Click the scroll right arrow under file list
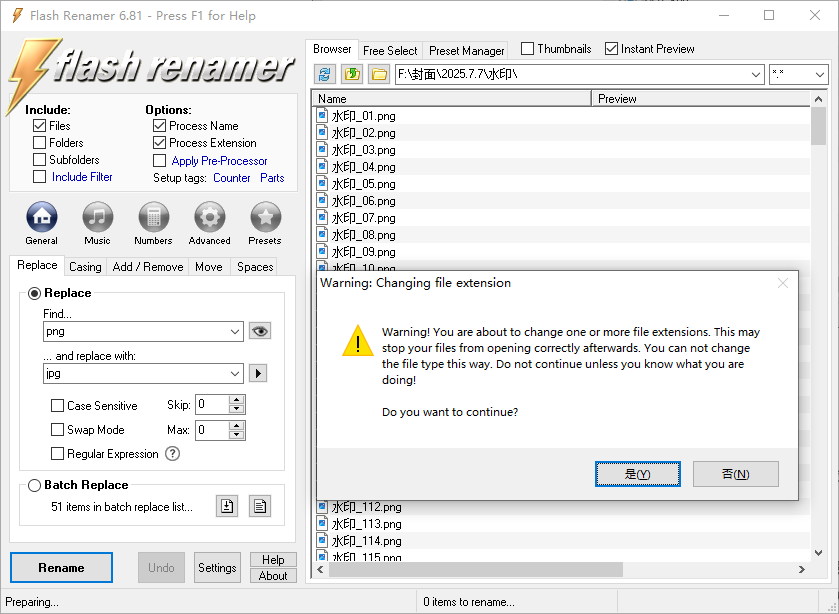The width and height of the screenshot is (839, 614). coord(802,570)
